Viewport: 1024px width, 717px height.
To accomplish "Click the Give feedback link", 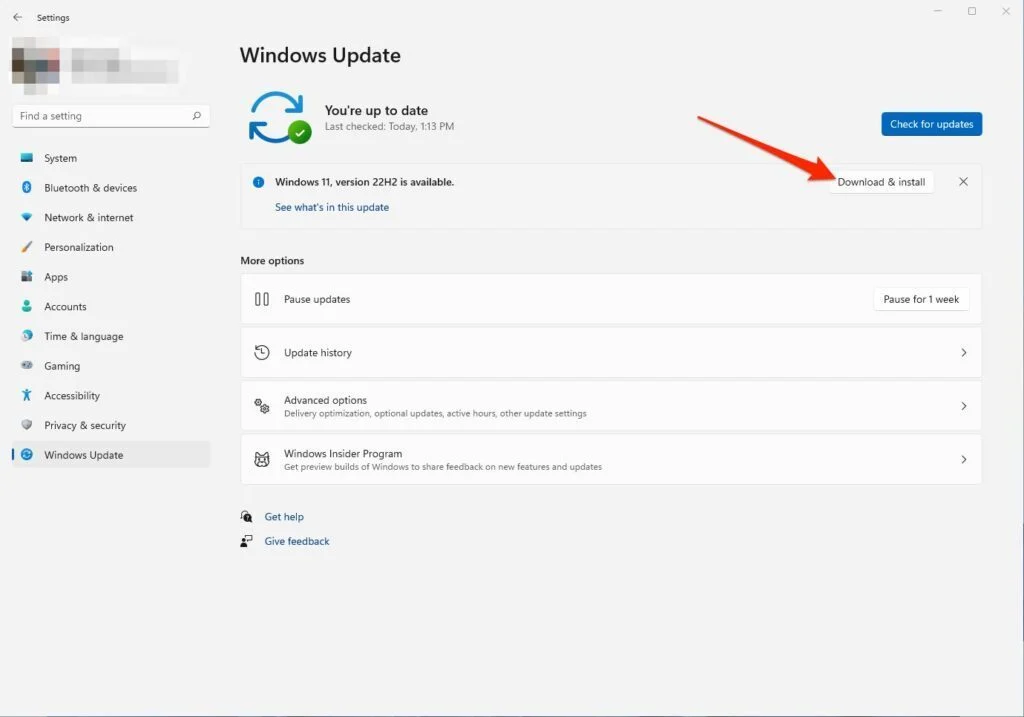I will point(297,541).
